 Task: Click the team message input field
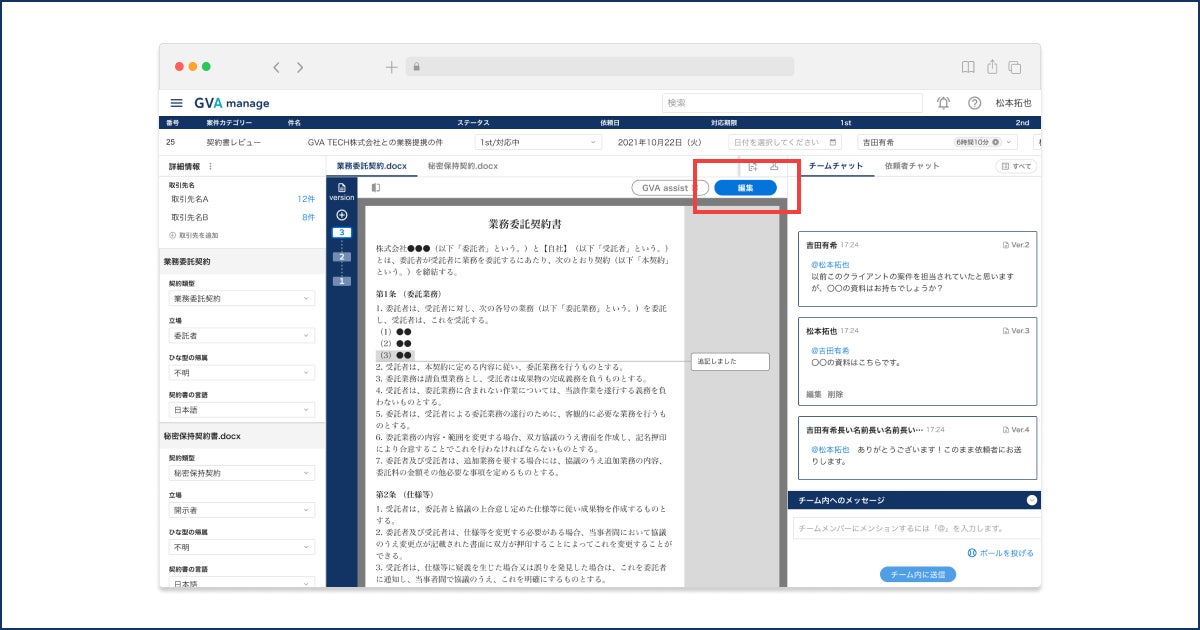click(914, 528)
